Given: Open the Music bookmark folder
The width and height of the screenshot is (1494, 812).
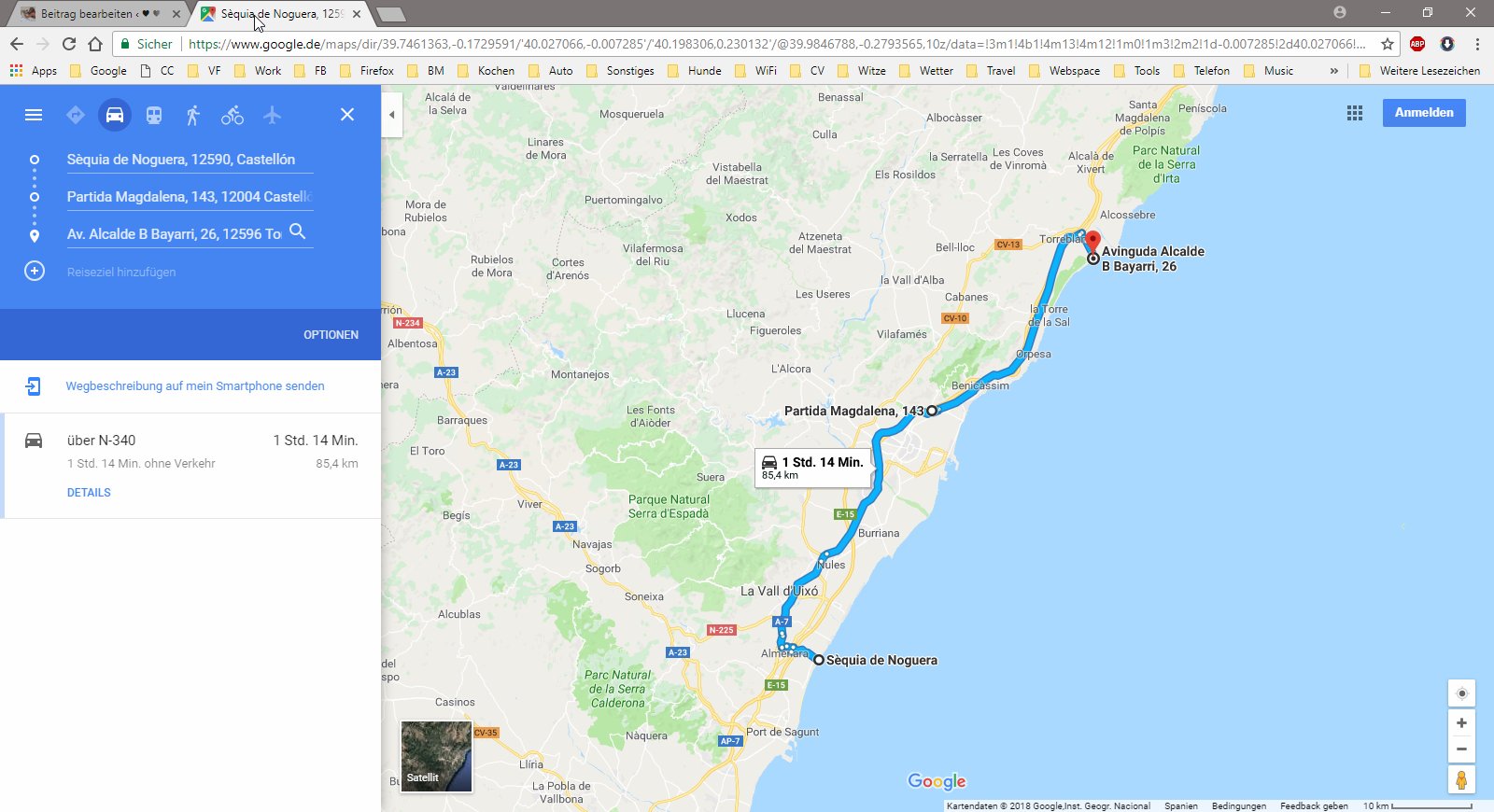Looking at the screenshot, I should pyautogui.click(x=1269, y=71).
